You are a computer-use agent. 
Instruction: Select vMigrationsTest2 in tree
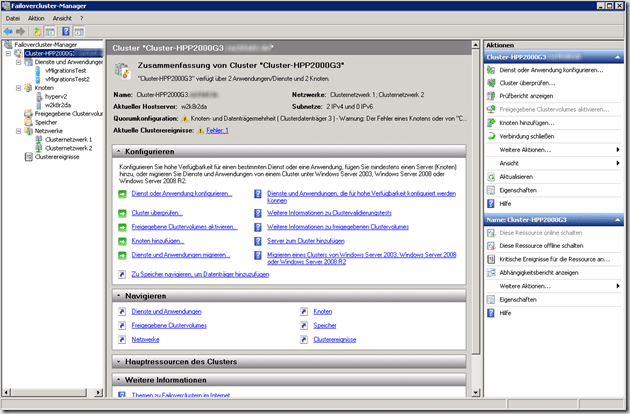[67, 79]
